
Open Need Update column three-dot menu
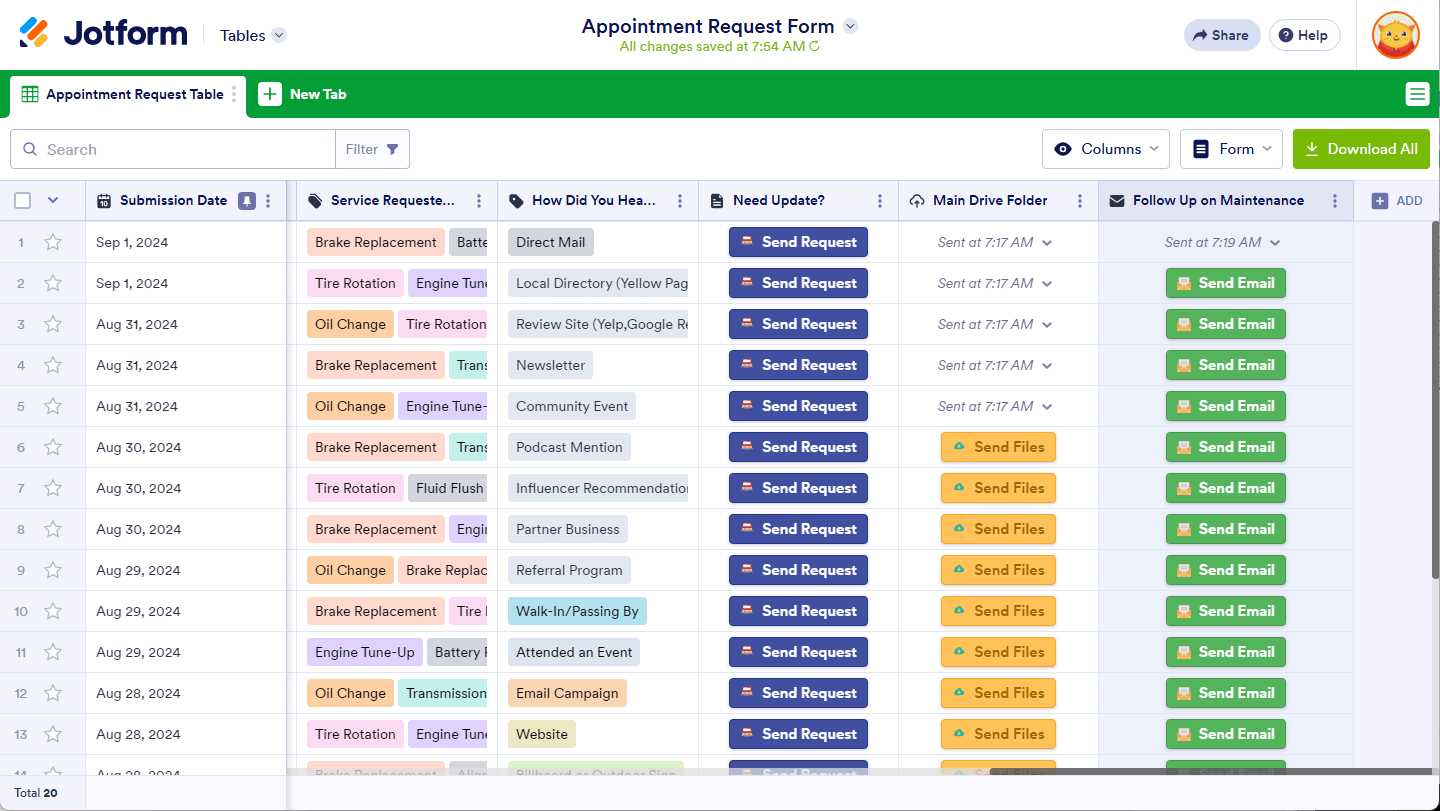[880, 201]
